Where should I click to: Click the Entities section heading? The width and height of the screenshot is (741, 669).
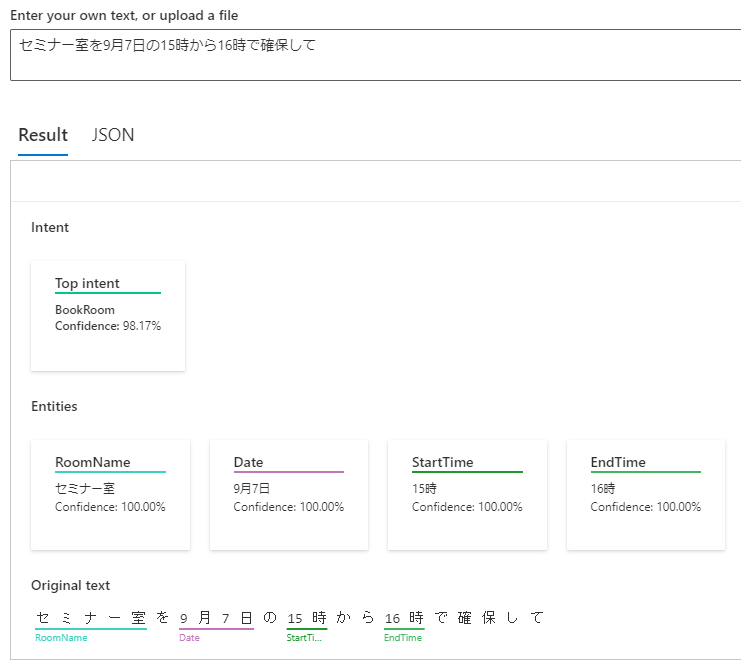pos(54,406)
